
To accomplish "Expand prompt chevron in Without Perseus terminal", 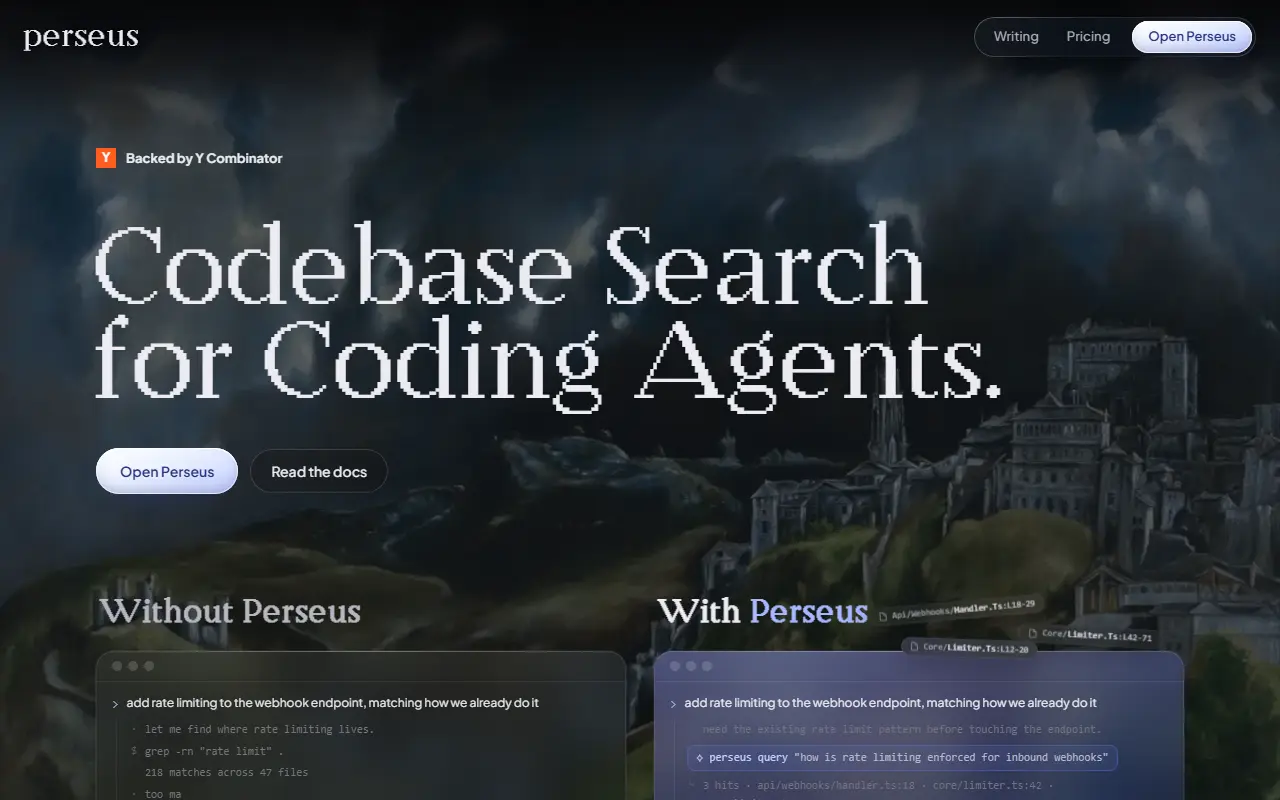I will [116, 704].
